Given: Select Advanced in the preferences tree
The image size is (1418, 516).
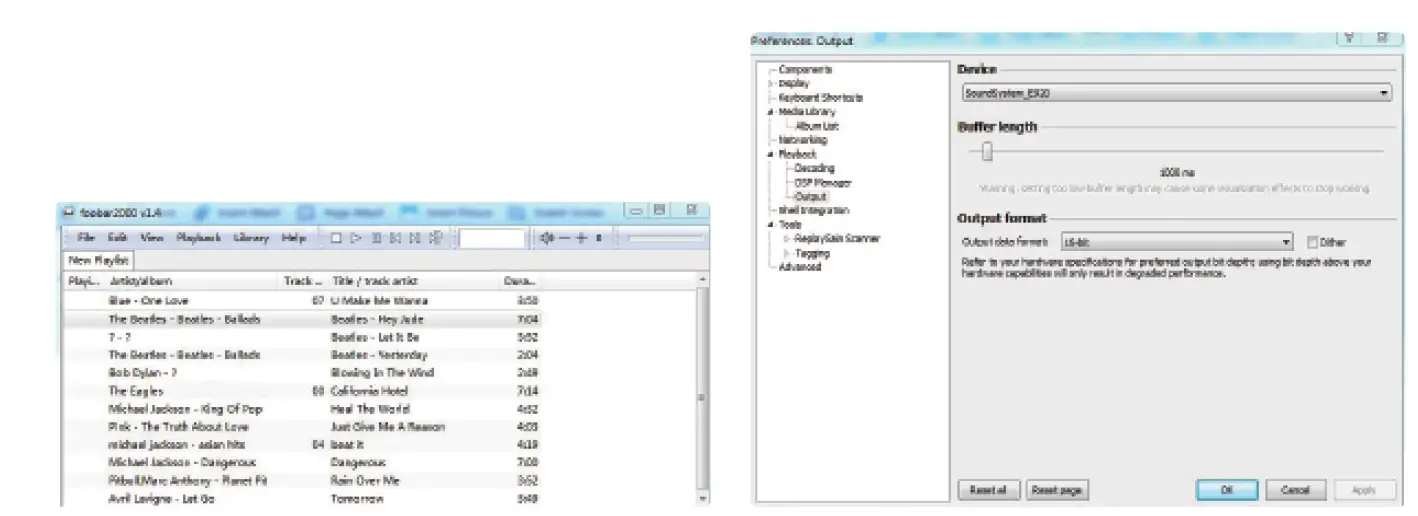Looking at the screenshot, I should pyautogui.click(x=799, y=267).
